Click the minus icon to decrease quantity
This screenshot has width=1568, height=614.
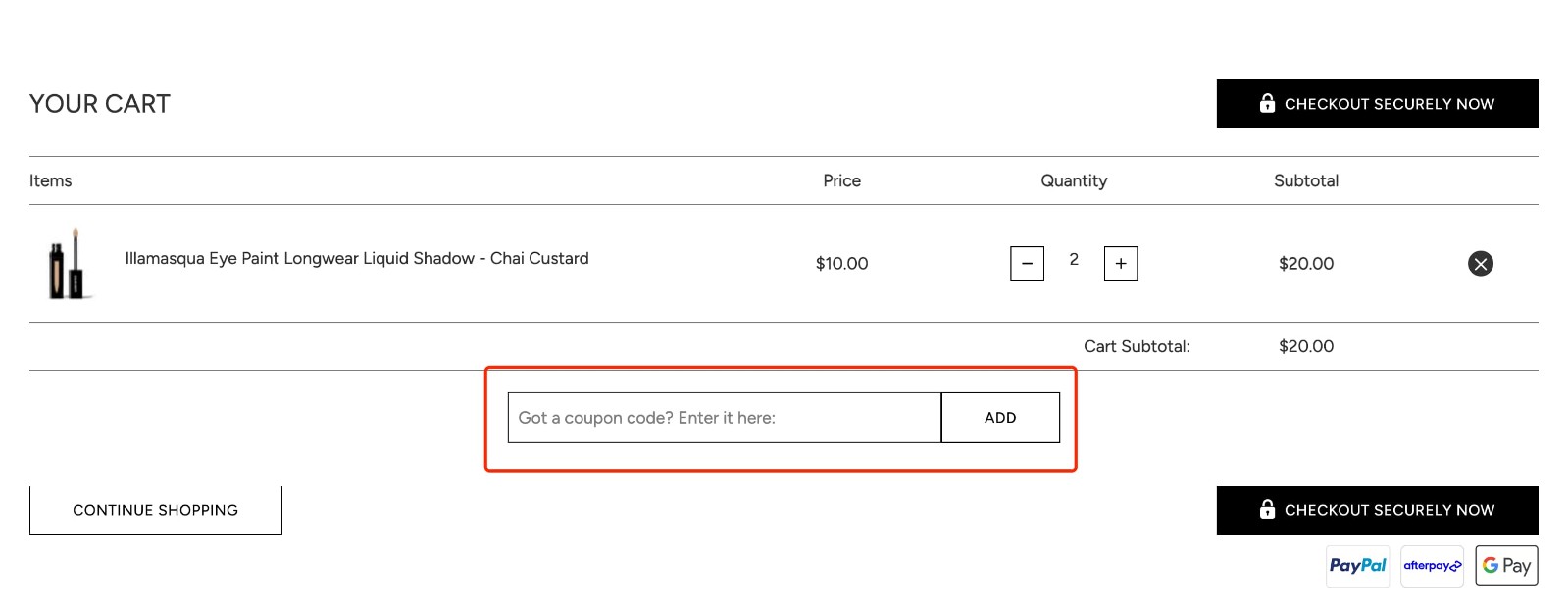click(x=1027, y=263)
